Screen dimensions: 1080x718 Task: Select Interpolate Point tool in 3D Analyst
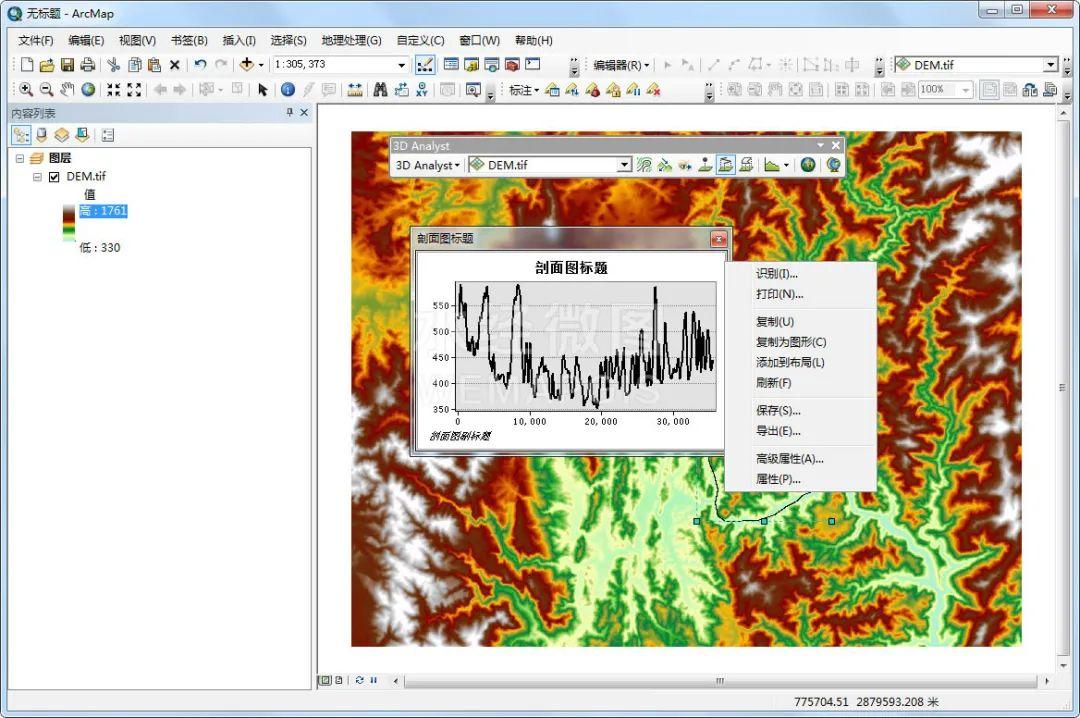tap(705, 165)
